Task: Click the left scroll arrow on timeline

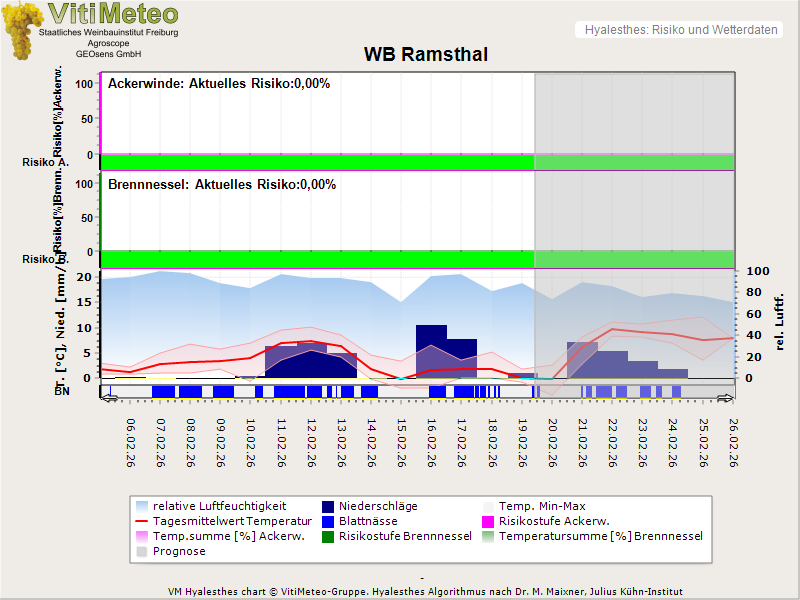Action: tap(109, 397)
